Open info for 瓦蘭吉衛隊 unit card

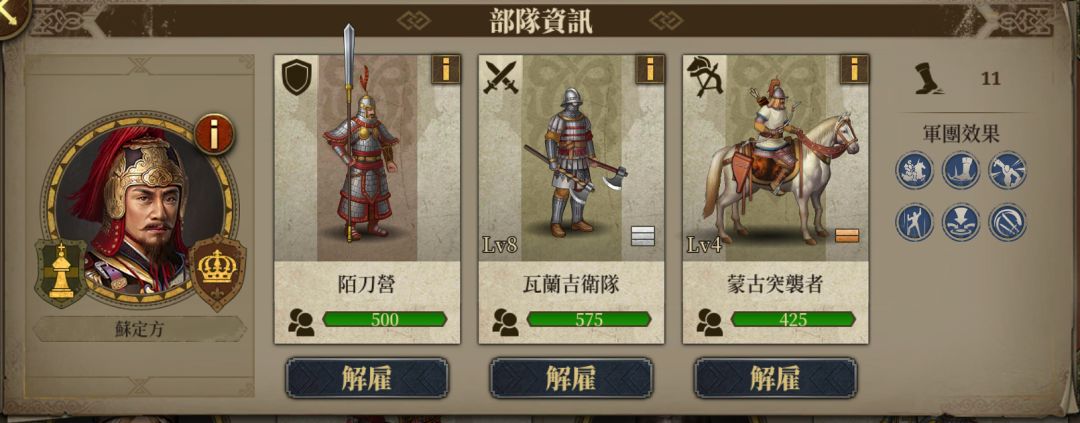tap(650, 70)
